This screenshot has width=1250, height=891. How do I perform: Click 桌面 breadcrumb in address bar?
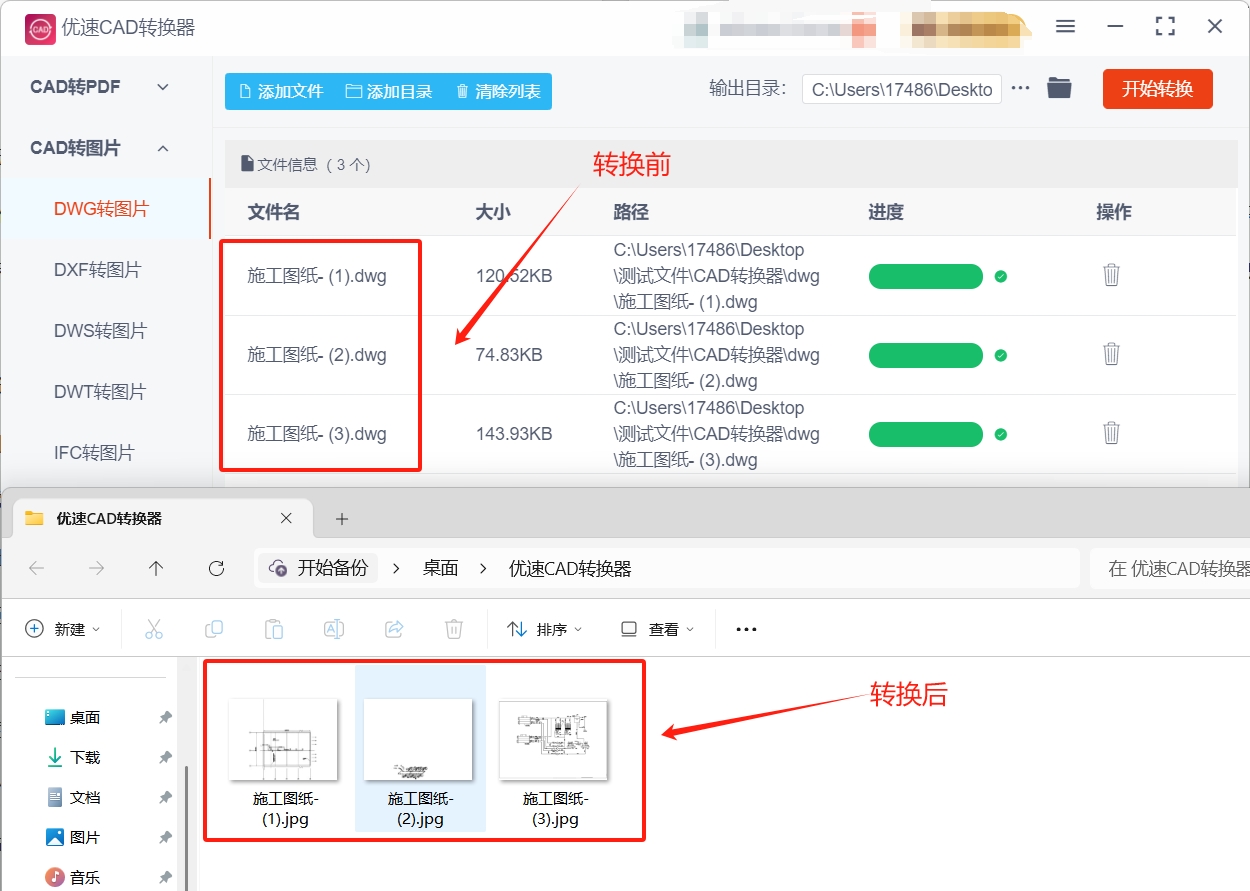pyautogui.click(x=440, y=568)
